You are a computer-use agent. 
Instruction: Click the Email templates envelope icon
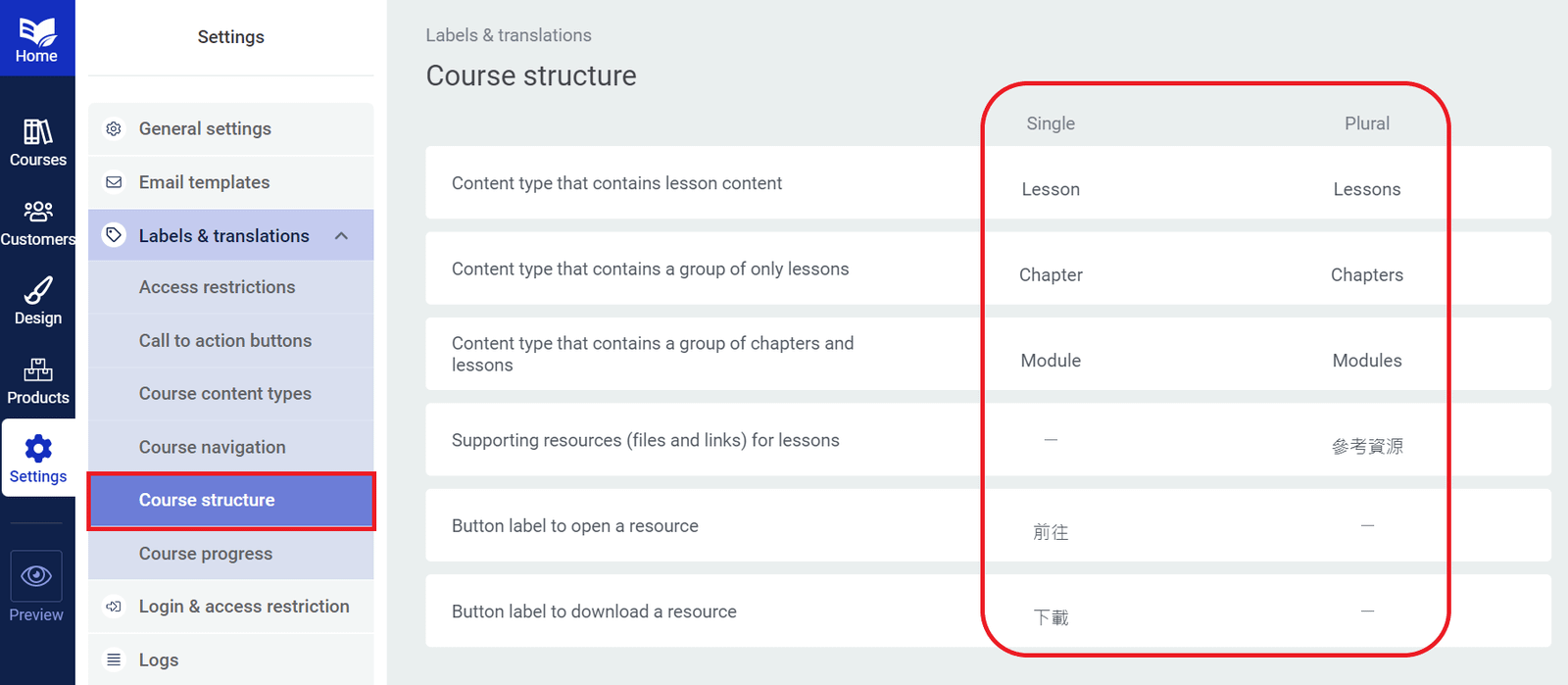click(x=114, y=182)
